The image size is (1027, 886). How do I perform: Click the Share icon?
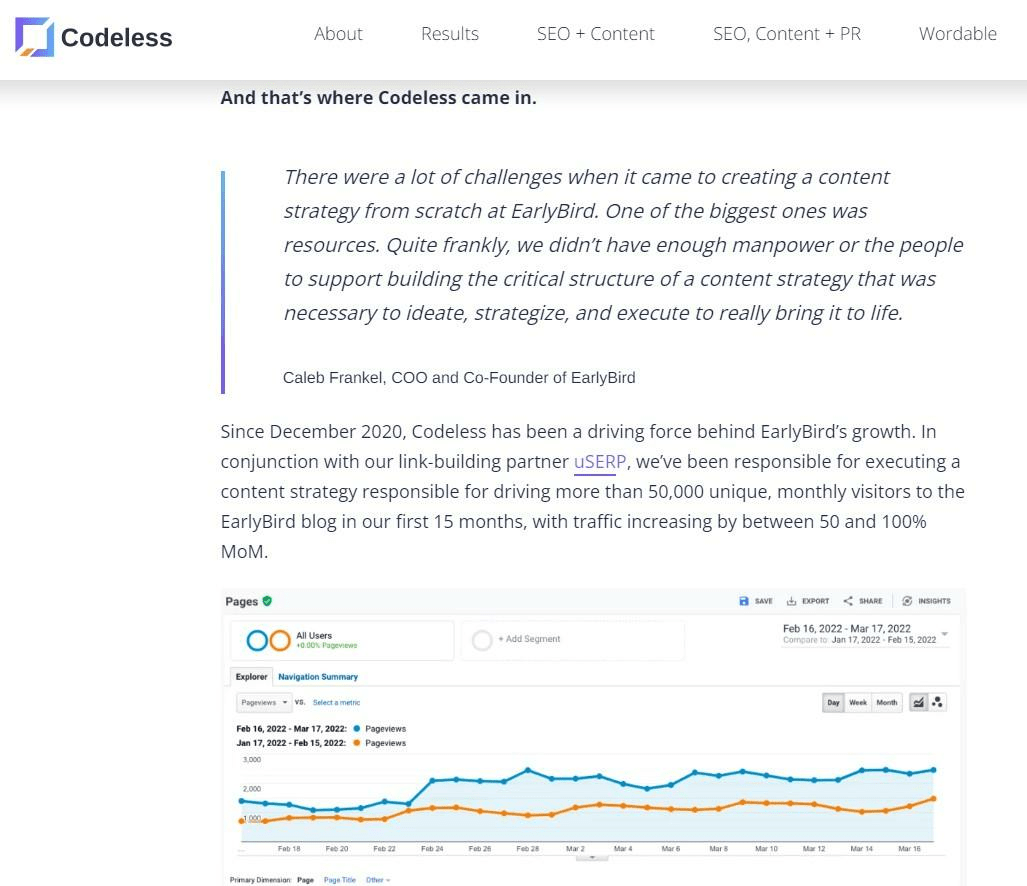[848, 601]
